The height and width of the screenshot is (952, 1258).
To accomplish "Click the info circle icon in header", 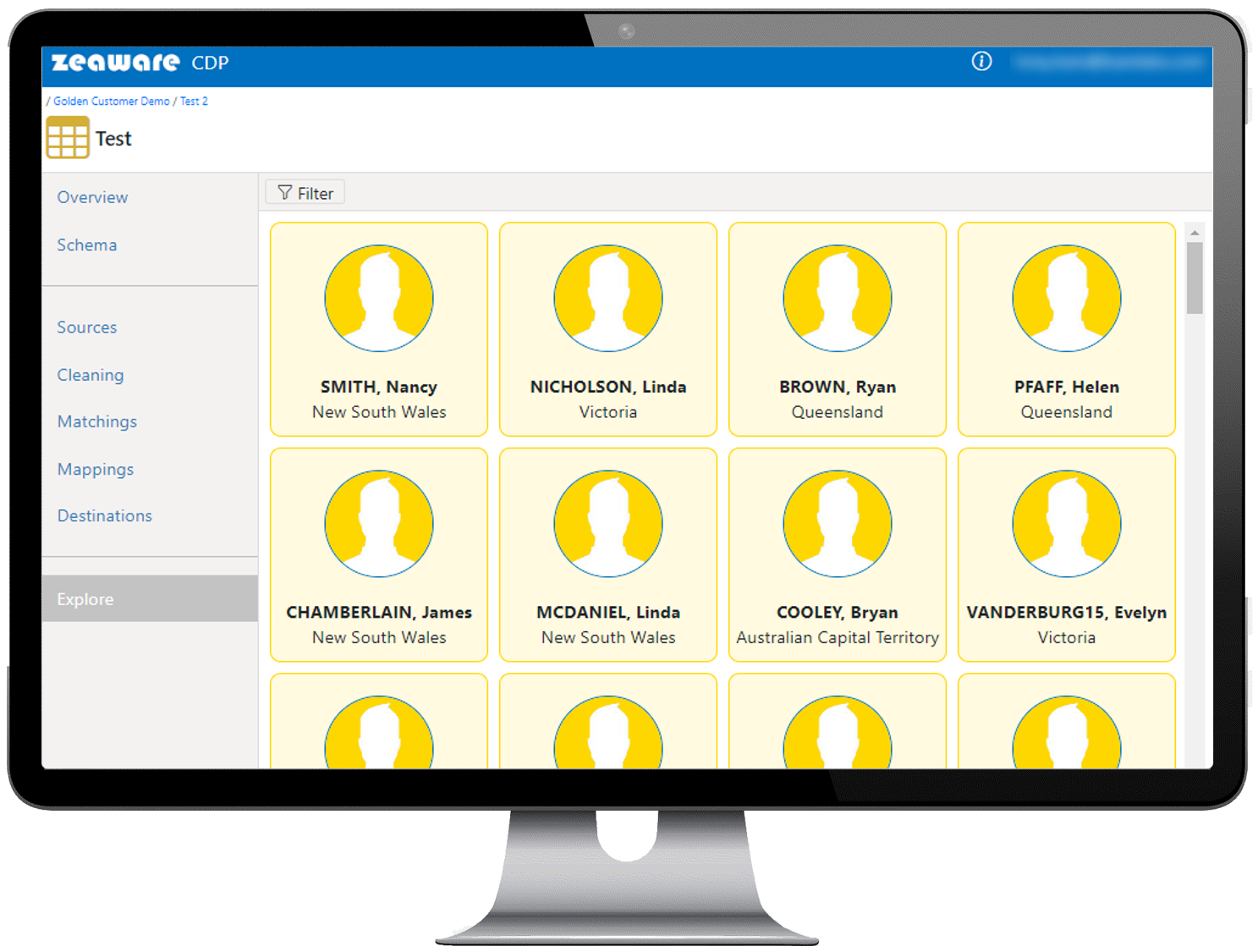I will [981, 62].
